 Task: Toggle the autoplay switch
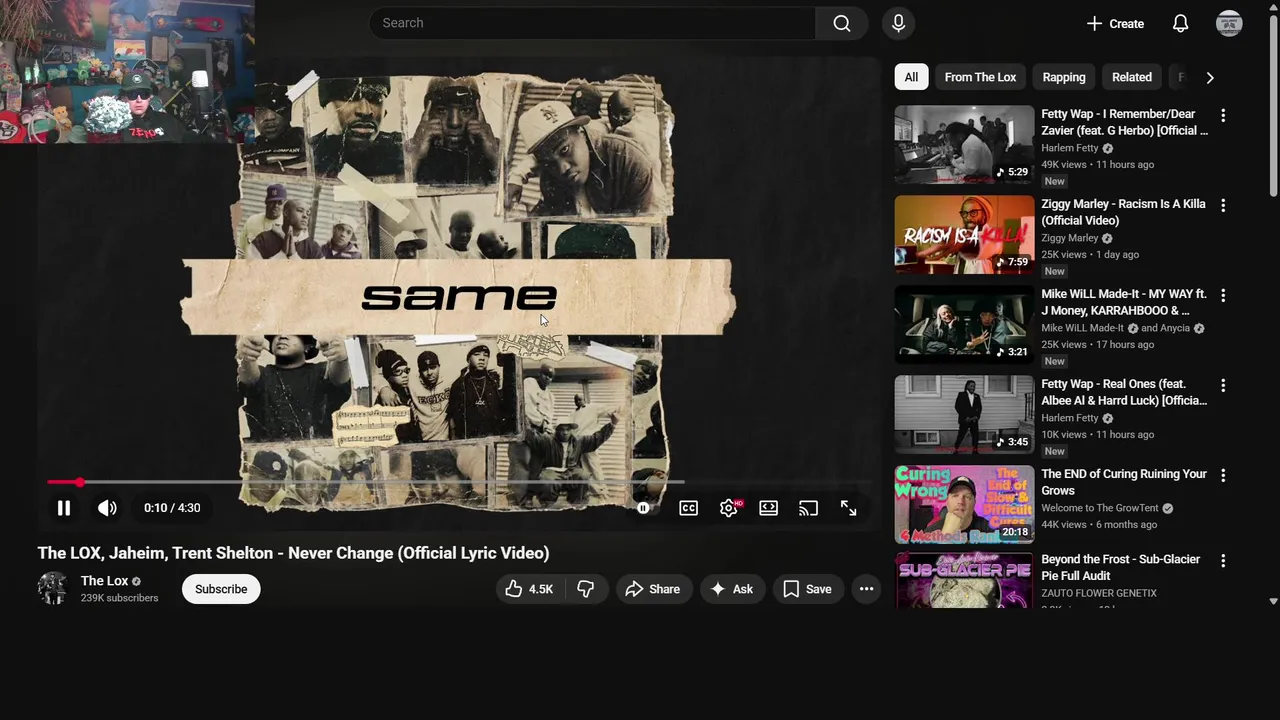(643, 508)
